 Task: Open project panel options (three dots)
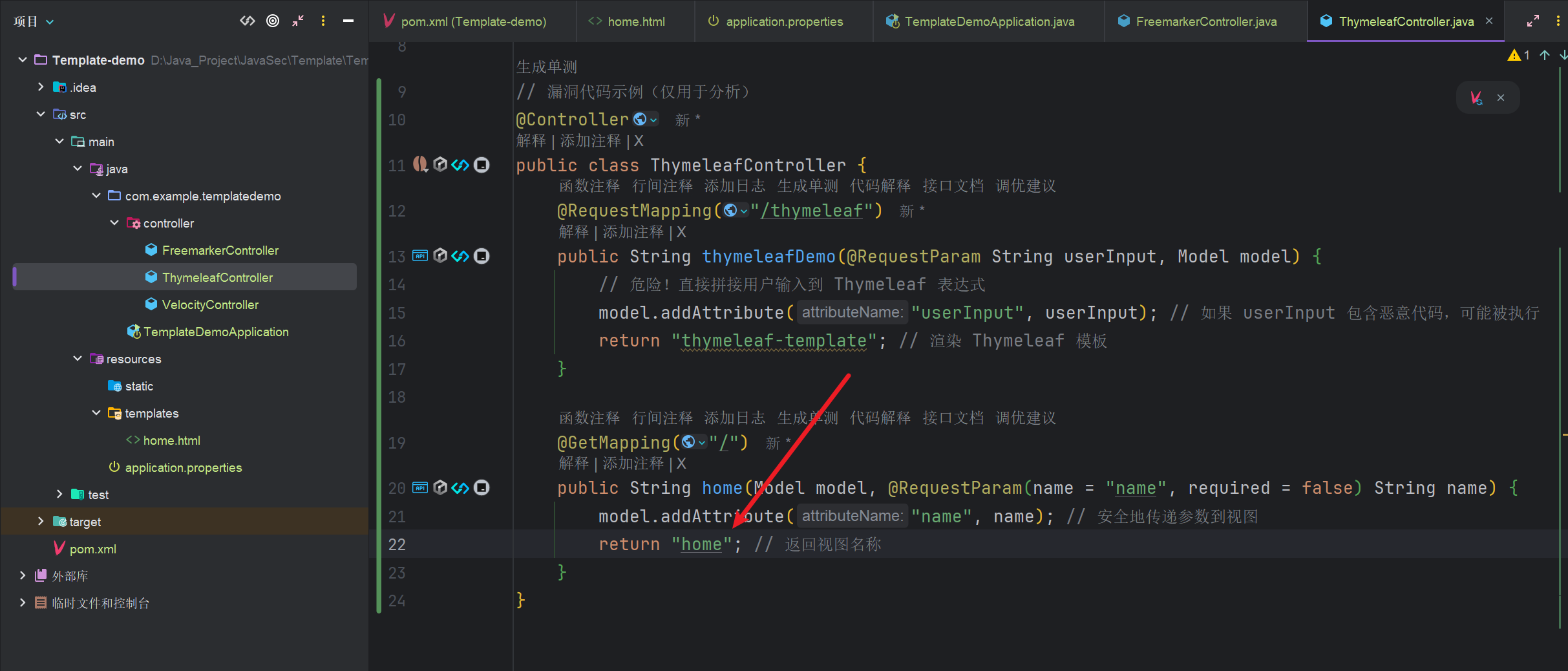coord(323,21)
